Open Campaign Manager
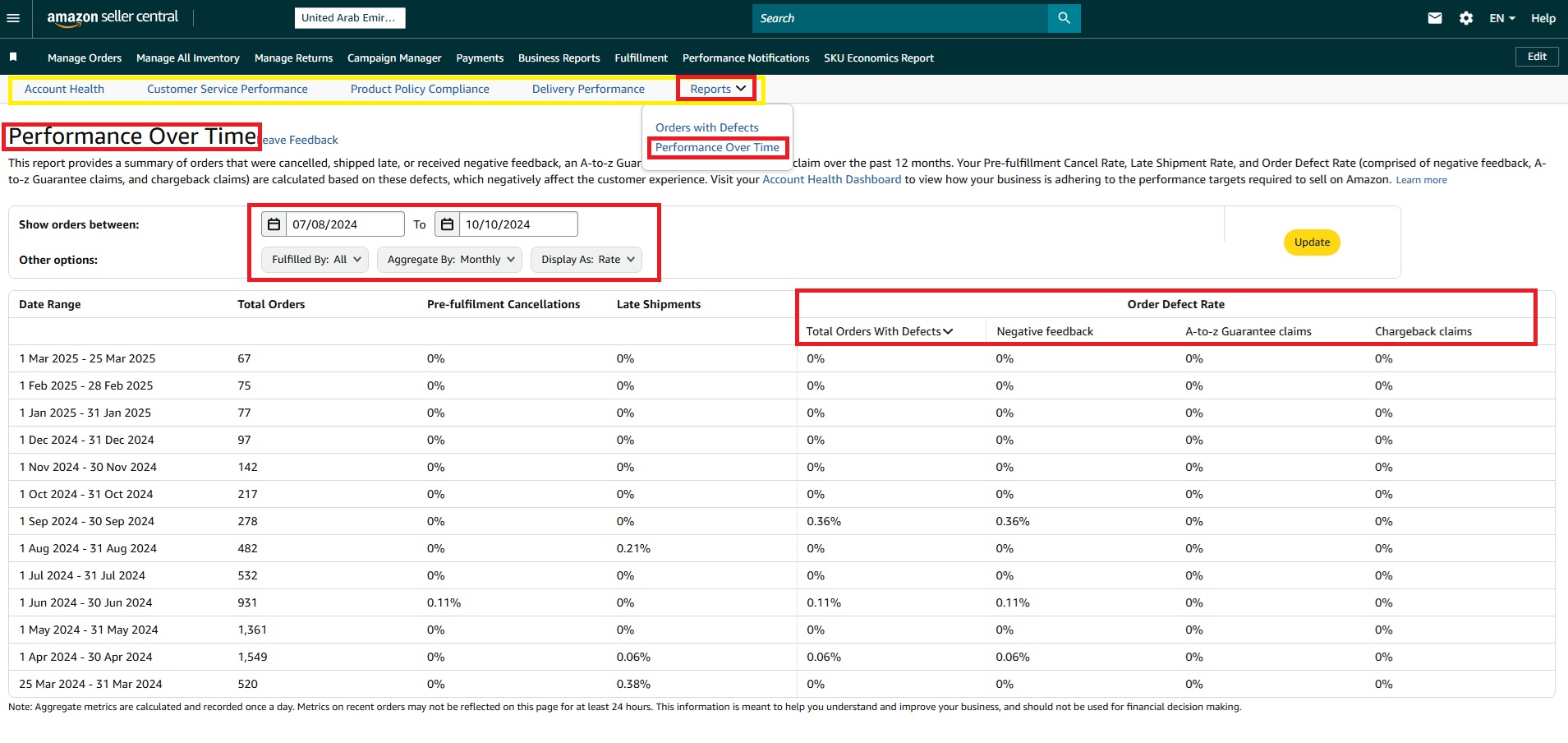Viewport: 1568px width, 743px height. 394,58
